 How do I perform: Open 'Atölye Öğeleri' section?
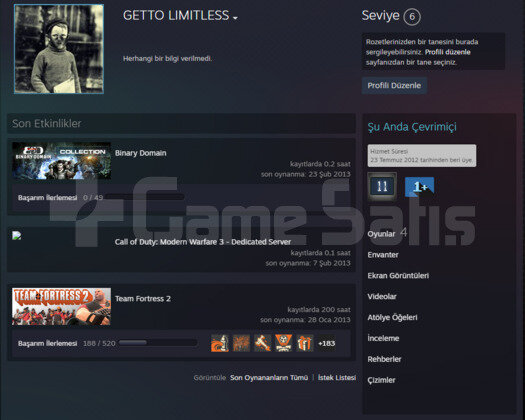click(392, 318)
